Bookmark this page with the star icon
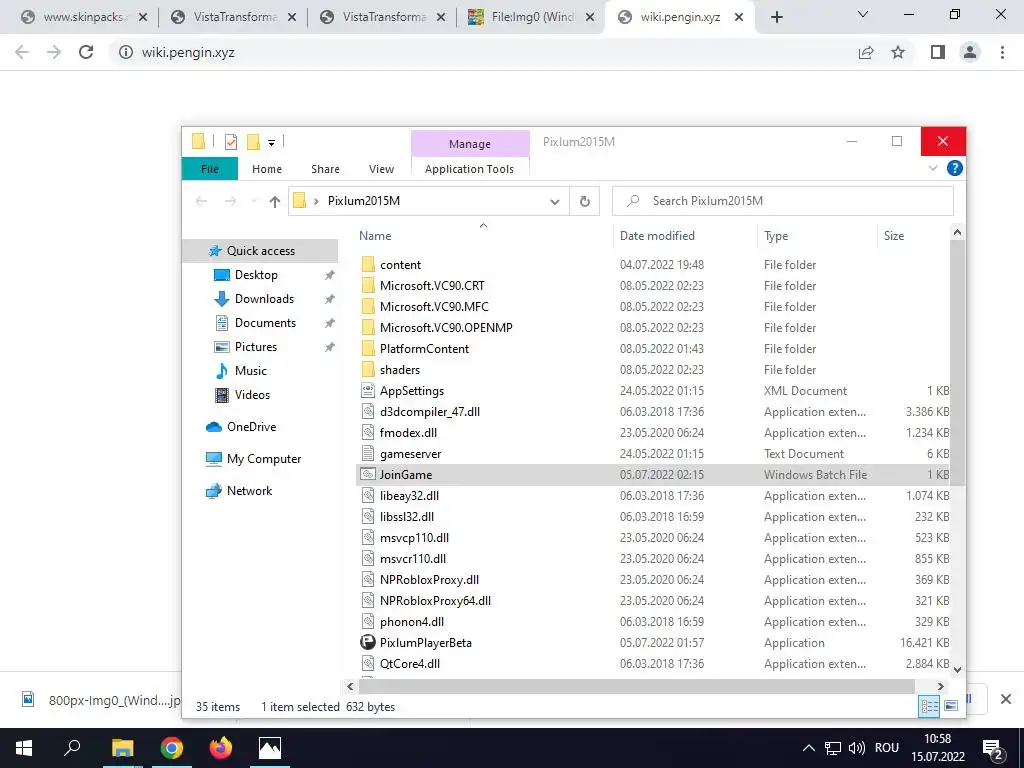 (898, 52)
